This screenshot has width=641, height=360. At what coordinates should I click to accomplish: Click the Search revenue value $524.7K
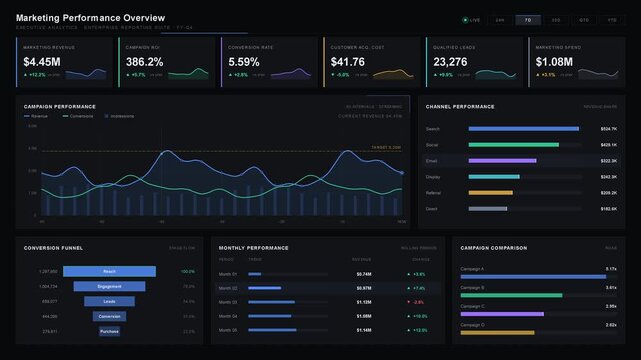609,129
